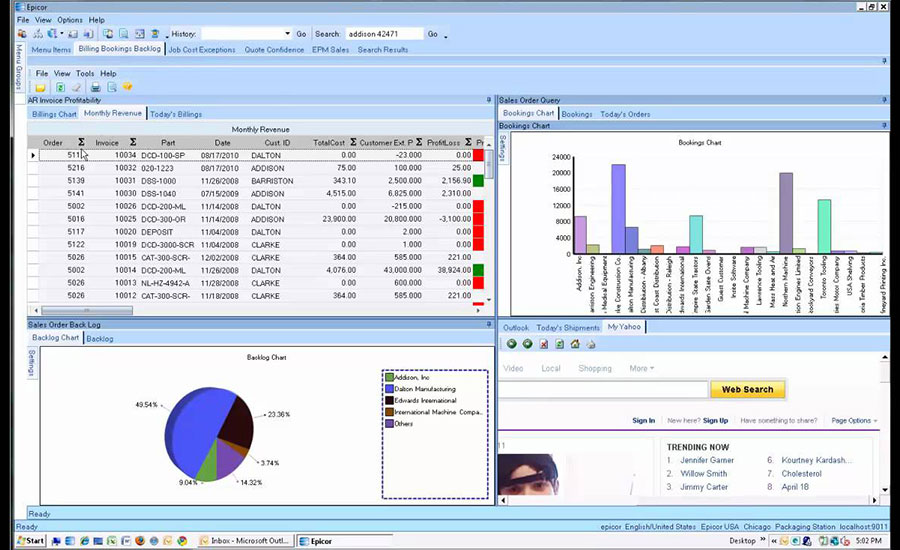
Task: Toggle pin below the Search Results tab row
Action: [884, 60]
